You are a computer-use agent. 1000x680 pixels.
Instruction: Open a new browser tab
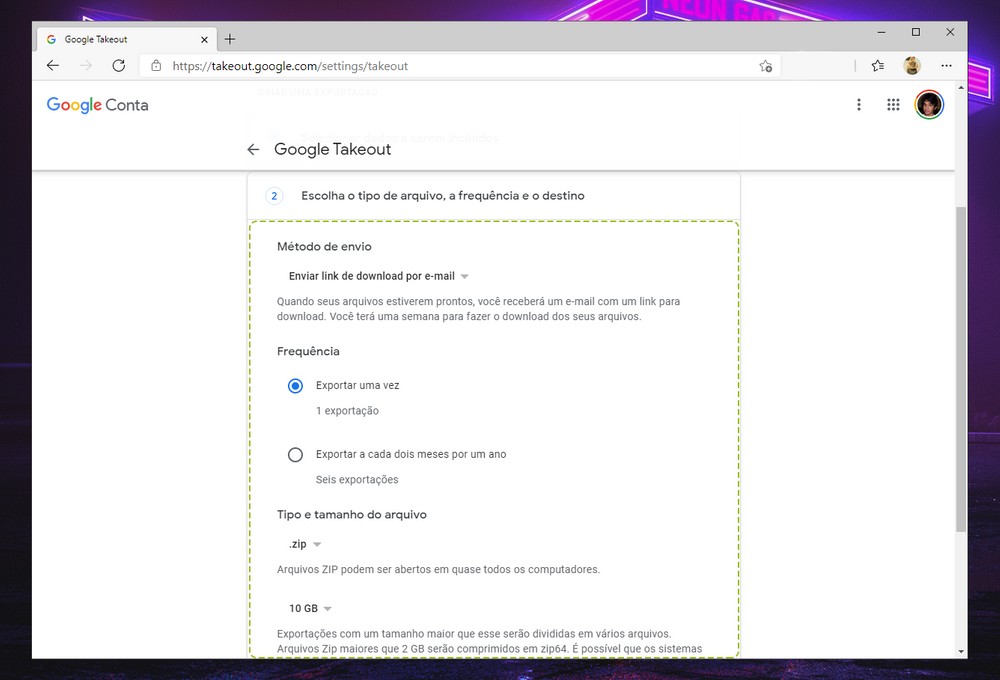(230, 40)
